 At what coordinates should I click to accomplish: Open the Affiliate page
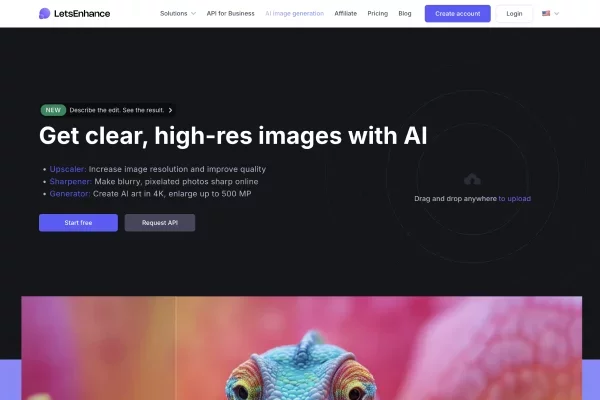pyautogui.click(x=346, y=13)
